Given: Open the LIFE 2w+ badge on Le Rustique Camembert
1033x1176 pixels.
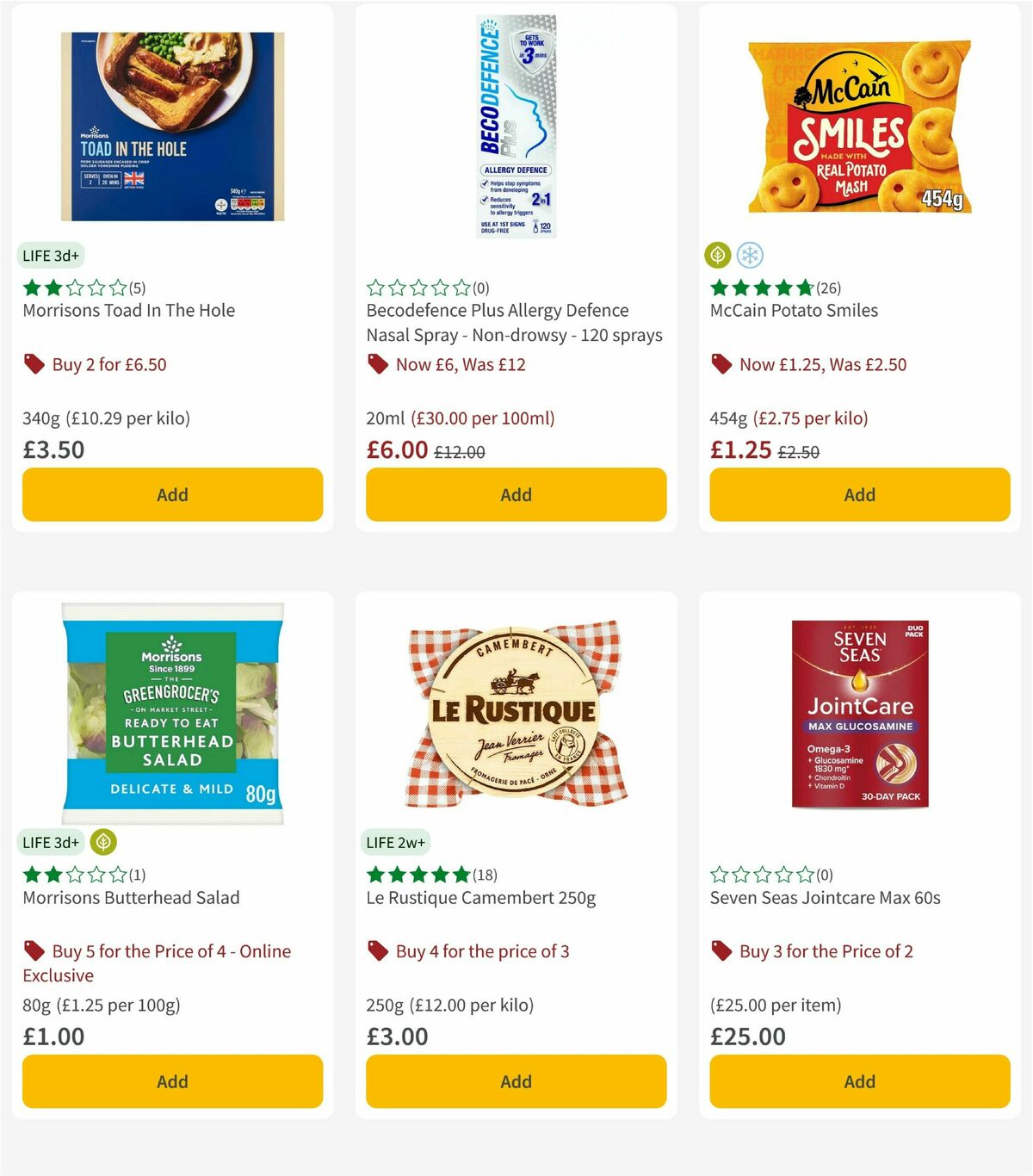Looking at the screenshot, I should click(x=395, y=842).
